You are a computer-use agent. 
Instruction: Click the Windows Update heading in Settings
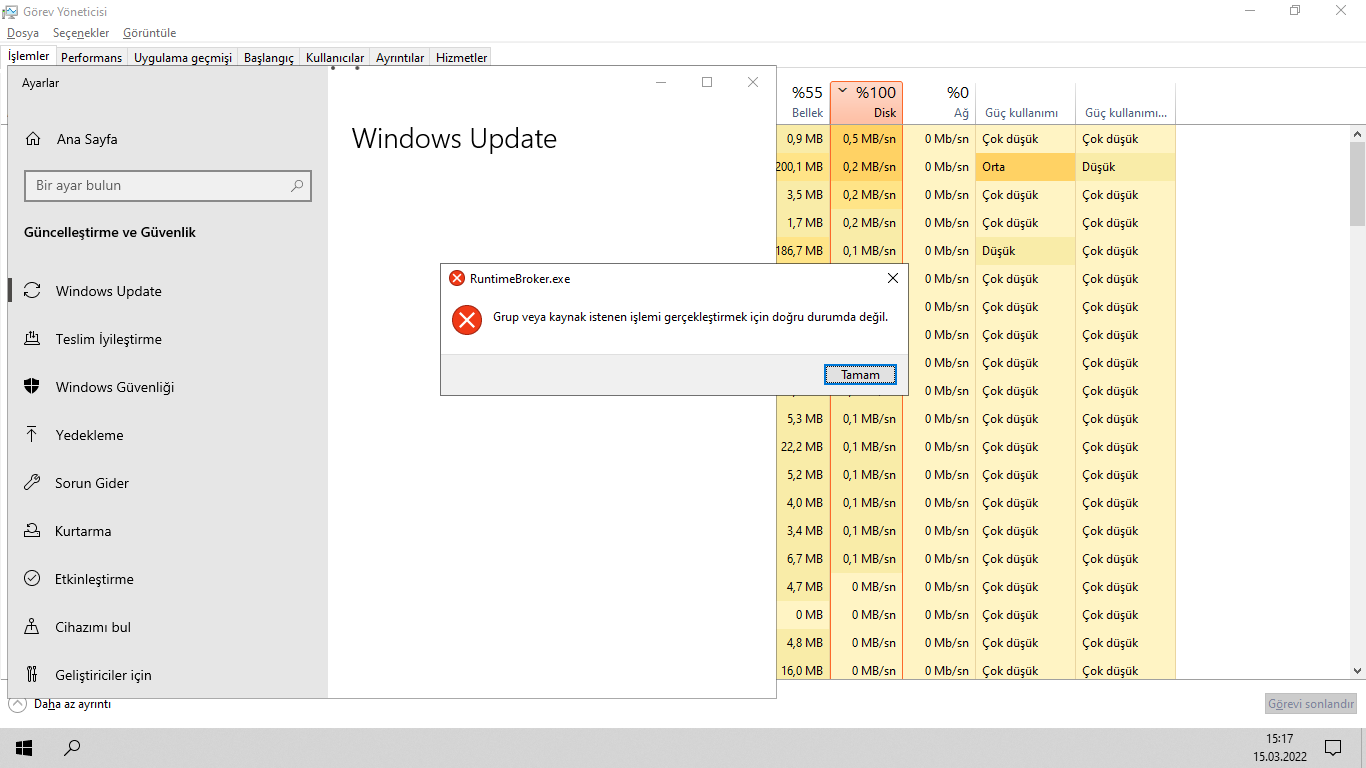click(x=454, y=138)
